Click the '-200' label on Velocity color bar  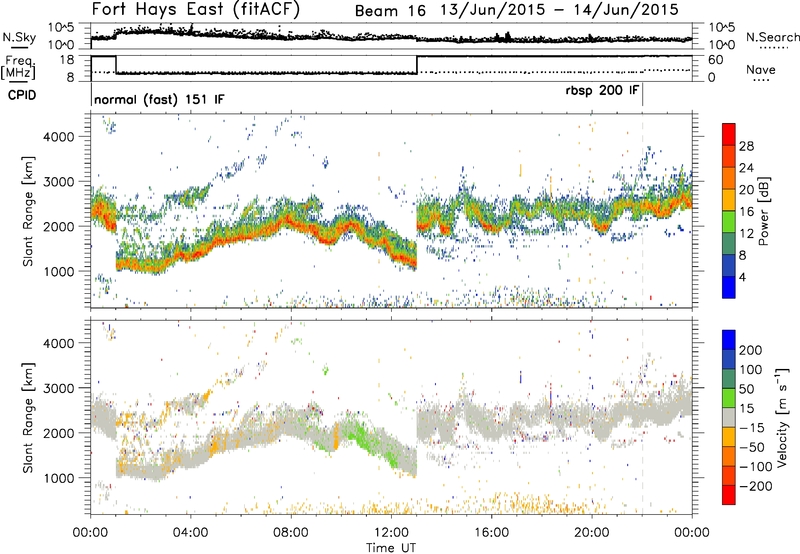point(756,486)
